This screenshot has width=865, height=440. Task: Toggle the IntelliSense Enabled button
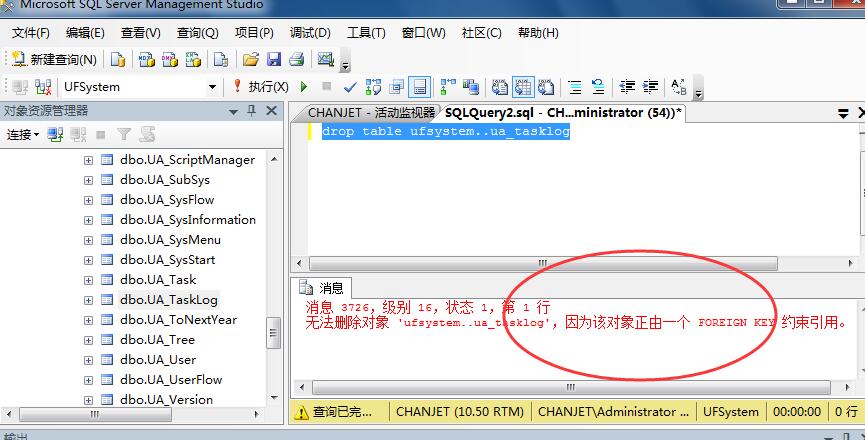coord(419,87)
